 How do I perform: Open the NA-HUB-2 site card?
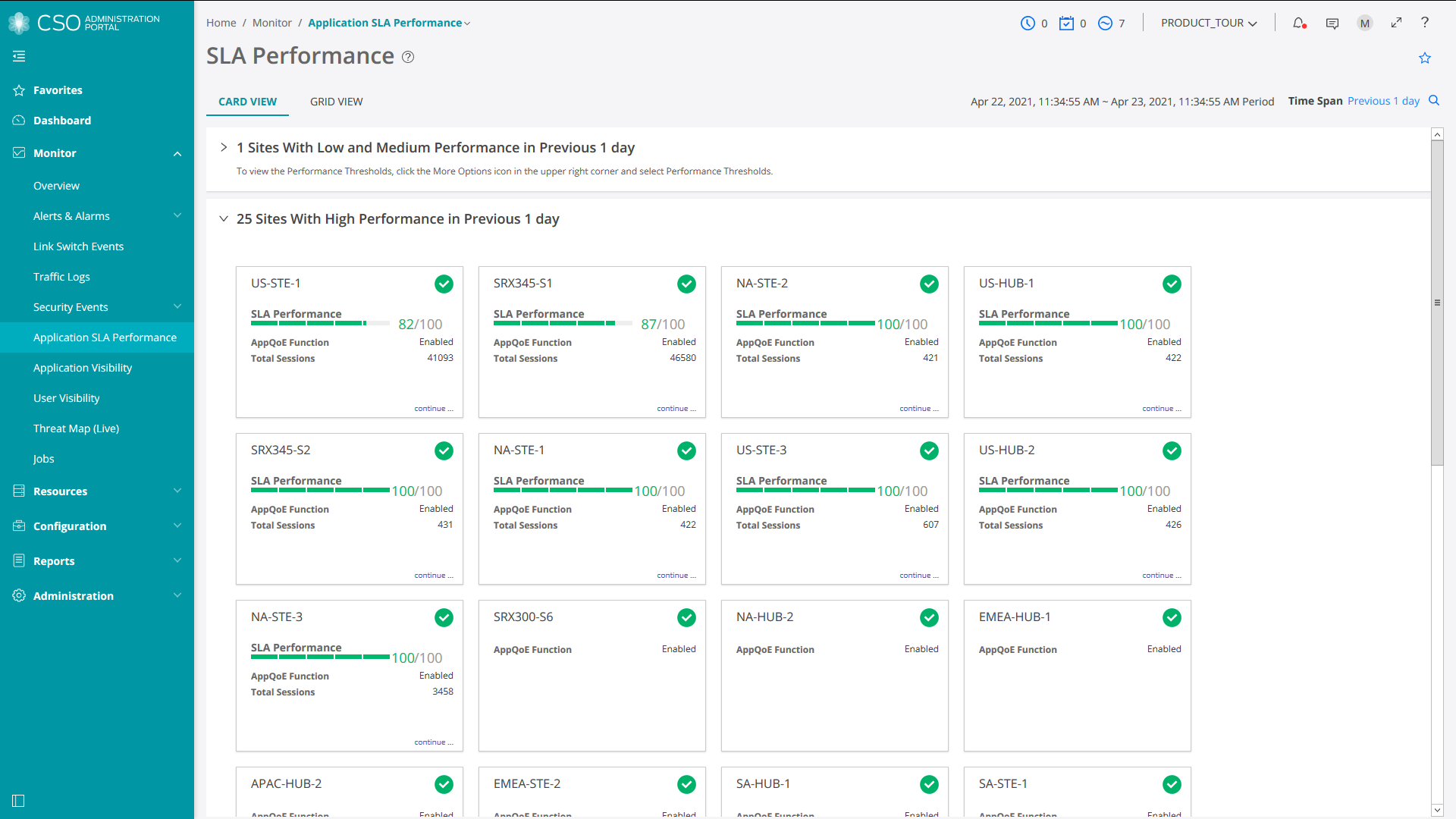tap(835, 676)
